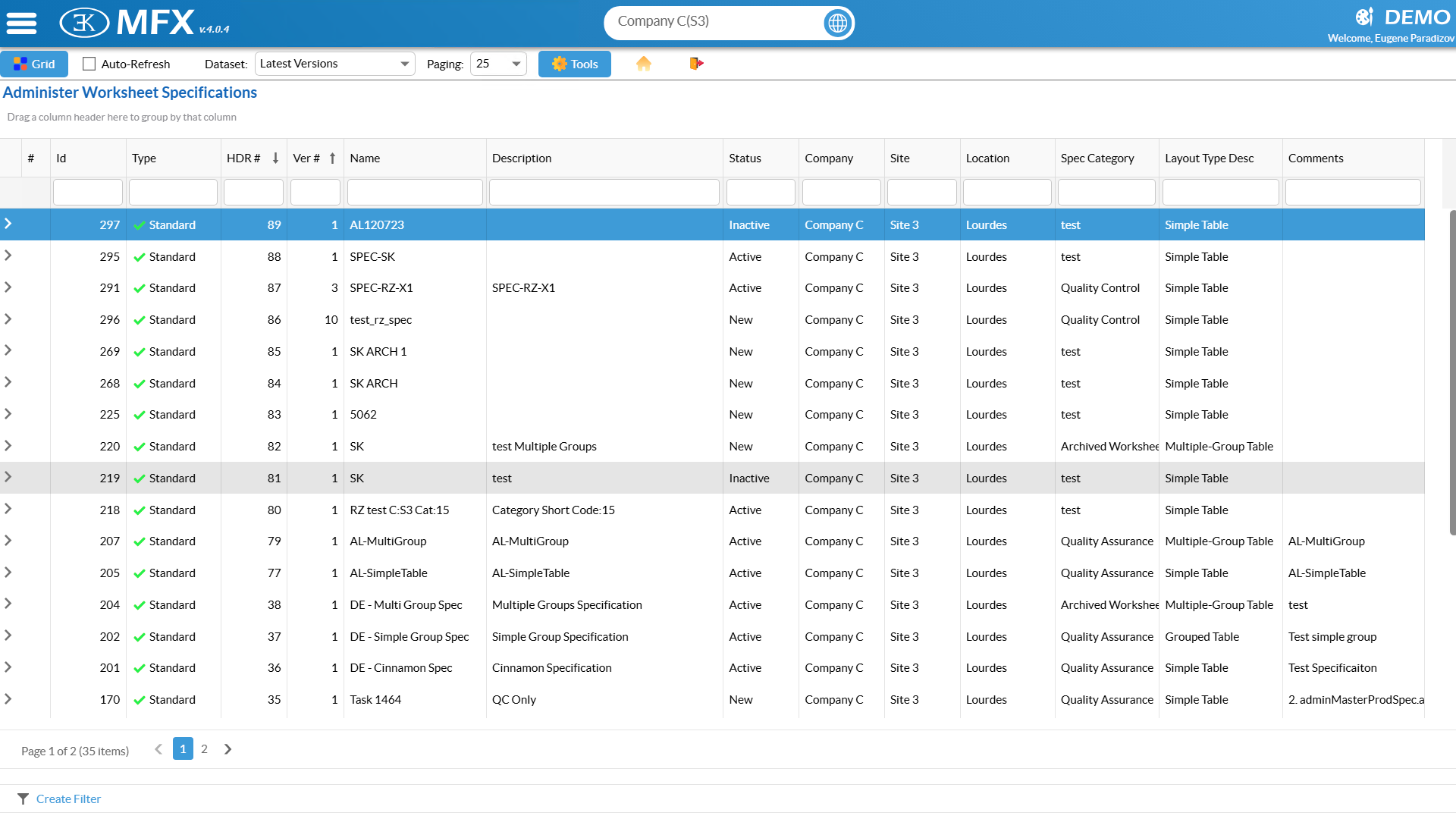
Task: Select current page 1 button
Action: click(x=183, y=749)
